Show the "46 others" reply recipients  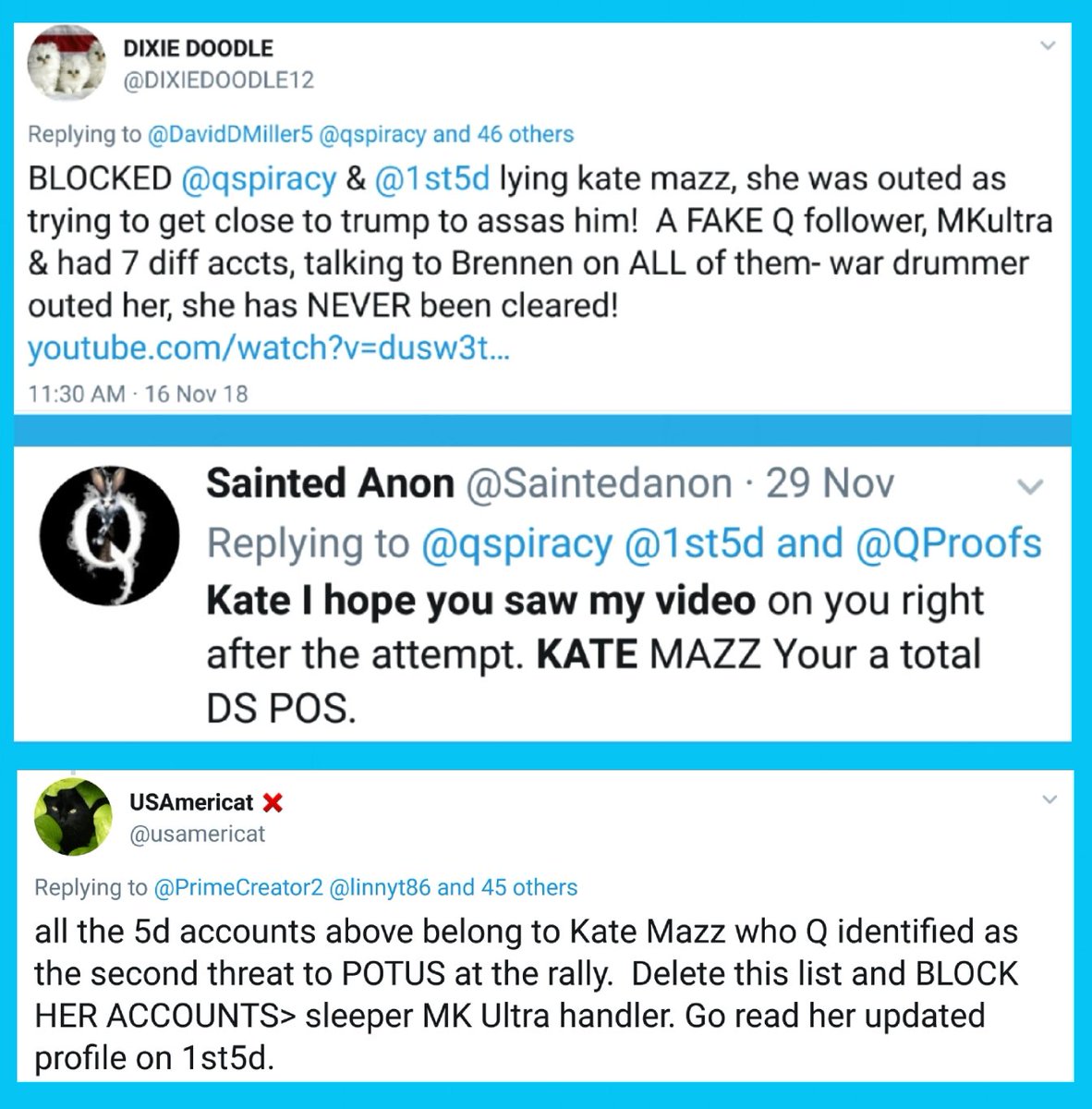point(525,134)
